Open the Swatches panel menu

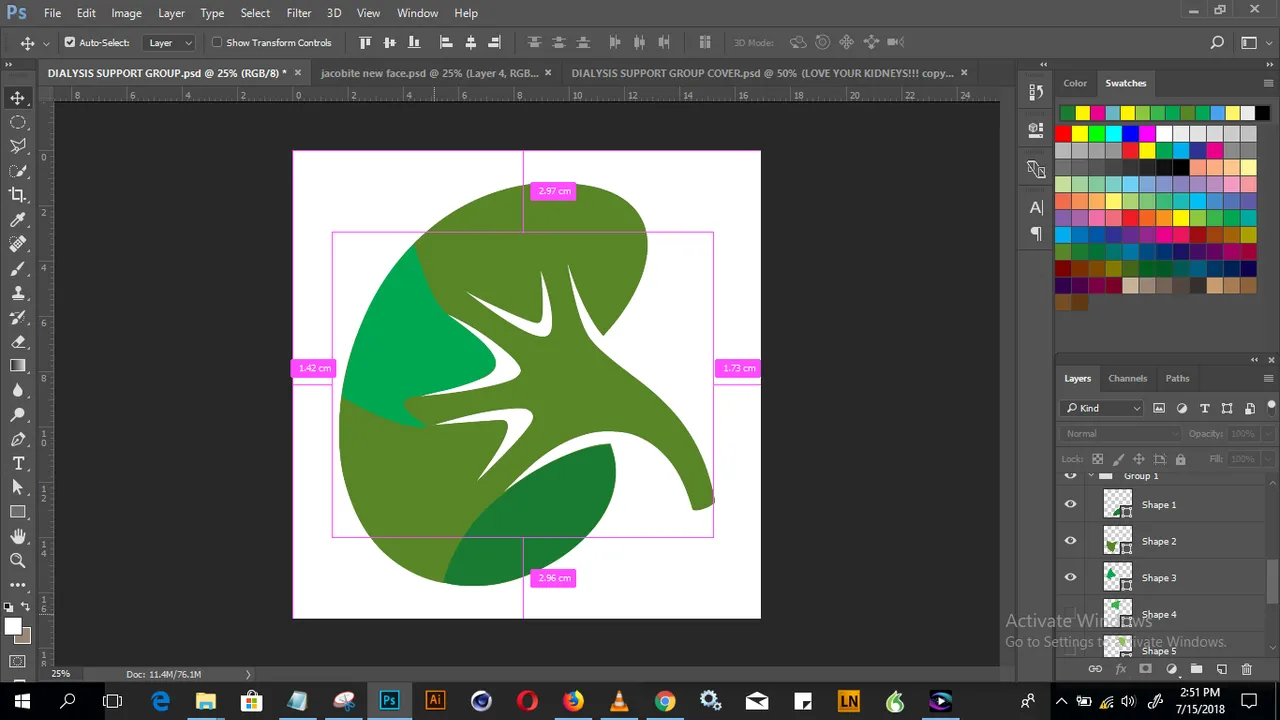(1269, 83)
